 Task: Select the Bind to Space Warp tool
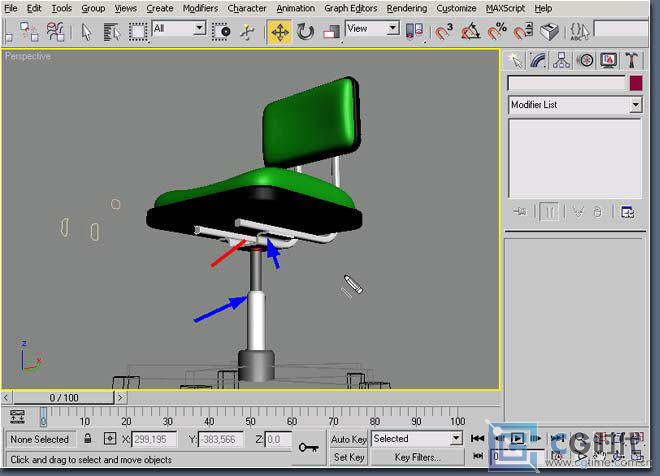pyautogui.click(x=55, y=31)
